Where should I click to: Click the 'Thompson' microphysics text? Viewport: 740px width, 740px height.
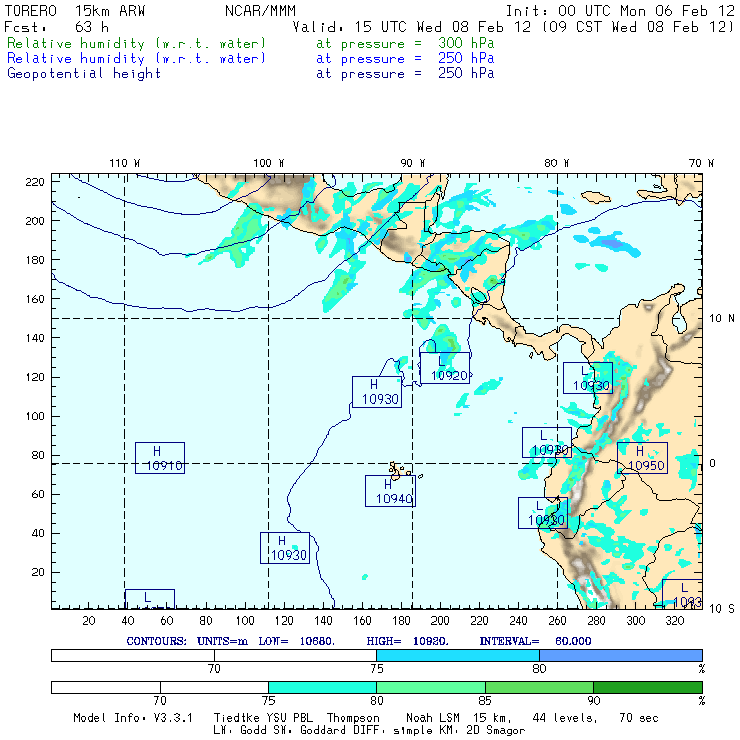pyautogui.click(x=353, y=718)
